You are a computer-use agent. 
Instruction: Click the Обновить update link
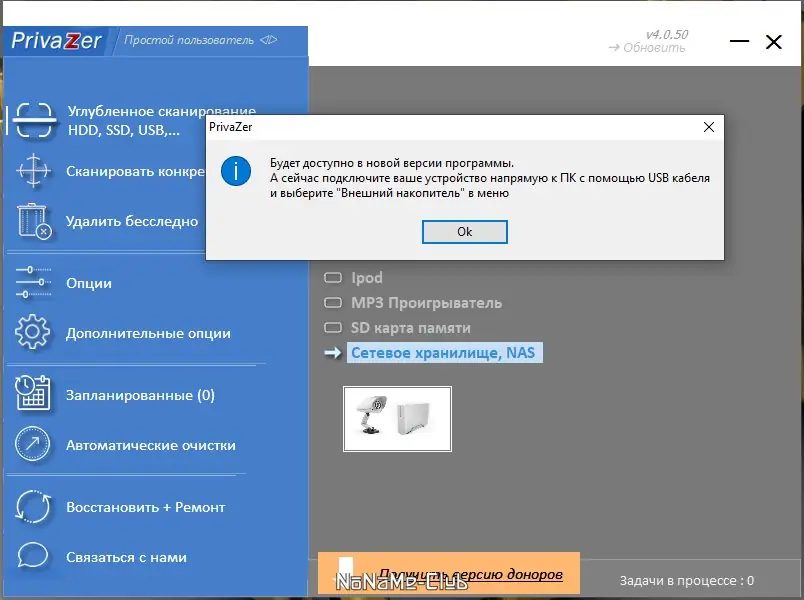(647, 48)
